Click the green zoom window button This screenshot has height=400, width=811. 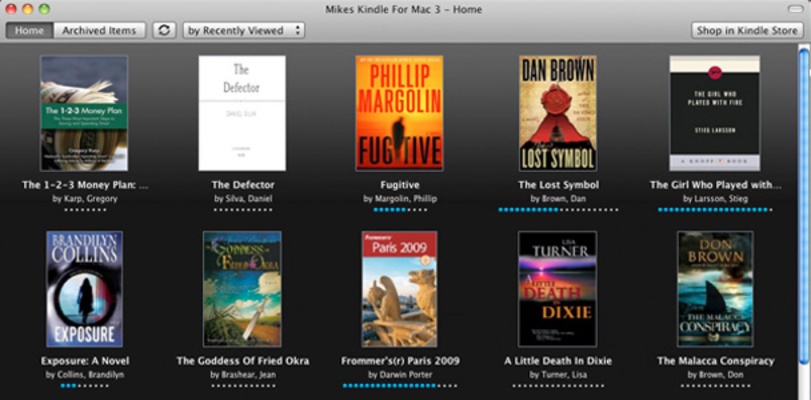click(44, 9)
